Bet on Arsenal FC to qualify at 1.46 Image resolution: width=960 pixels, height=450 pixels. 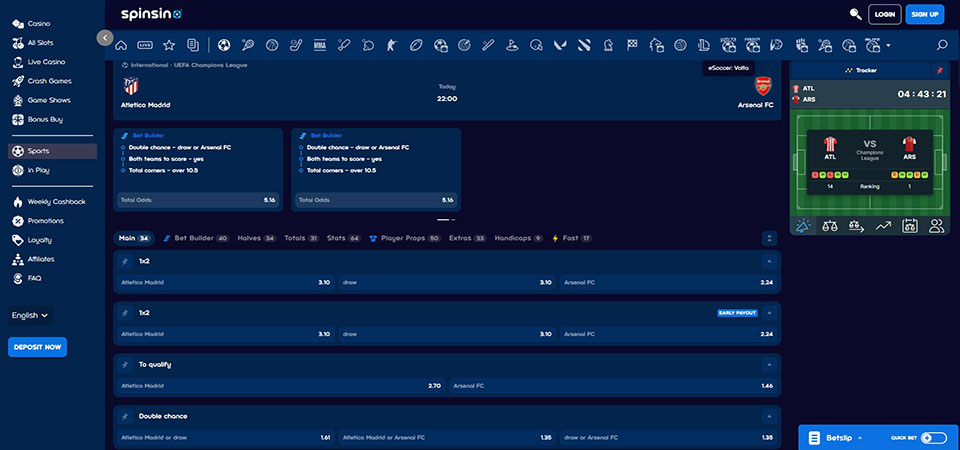(614, 386)
